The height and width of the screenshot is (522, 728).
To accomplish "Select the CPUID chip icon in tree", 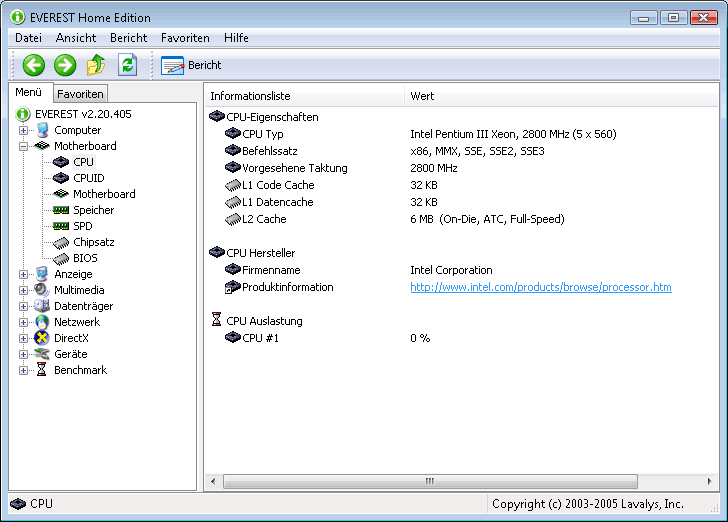I will tap(60, 178).
